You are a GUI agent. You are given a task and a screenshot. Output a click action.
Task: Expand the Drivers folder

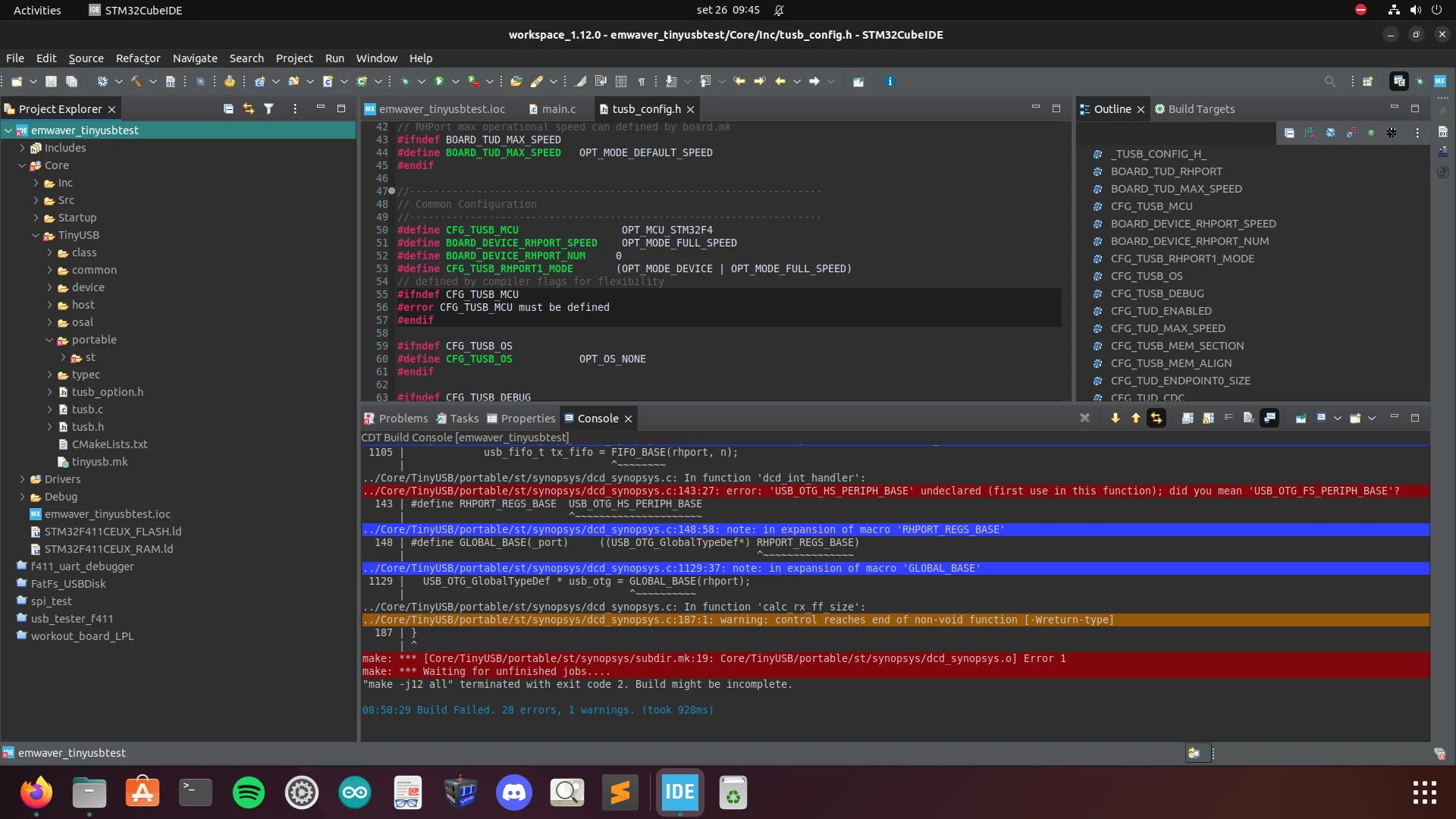click(23, 479)
